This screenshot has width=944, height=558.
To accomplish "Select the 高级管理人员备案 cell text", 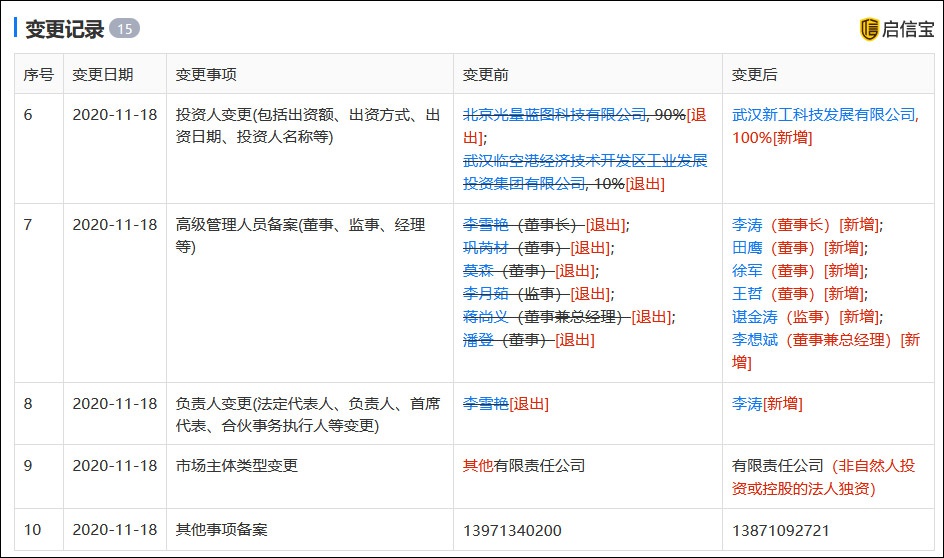I will click(x=300, y=236).
